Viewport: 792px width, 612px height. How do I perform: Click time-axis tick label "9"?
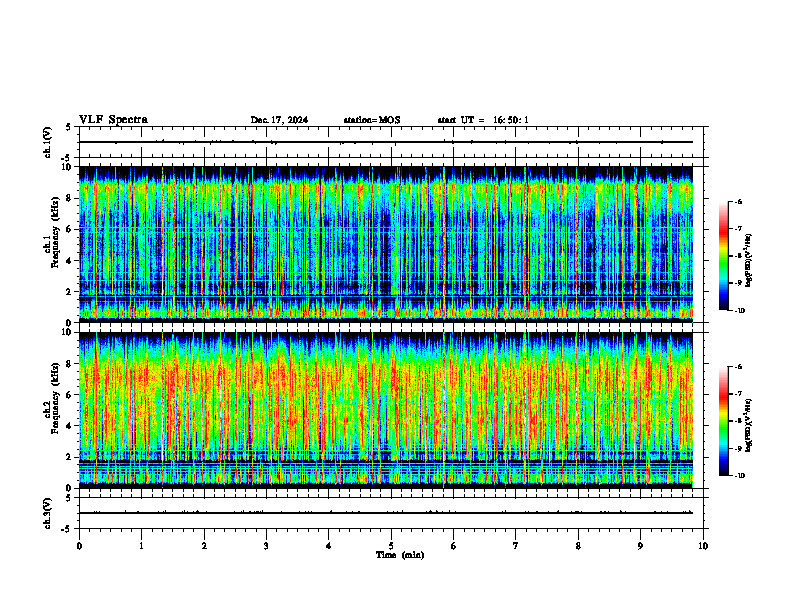click(640, 546)
